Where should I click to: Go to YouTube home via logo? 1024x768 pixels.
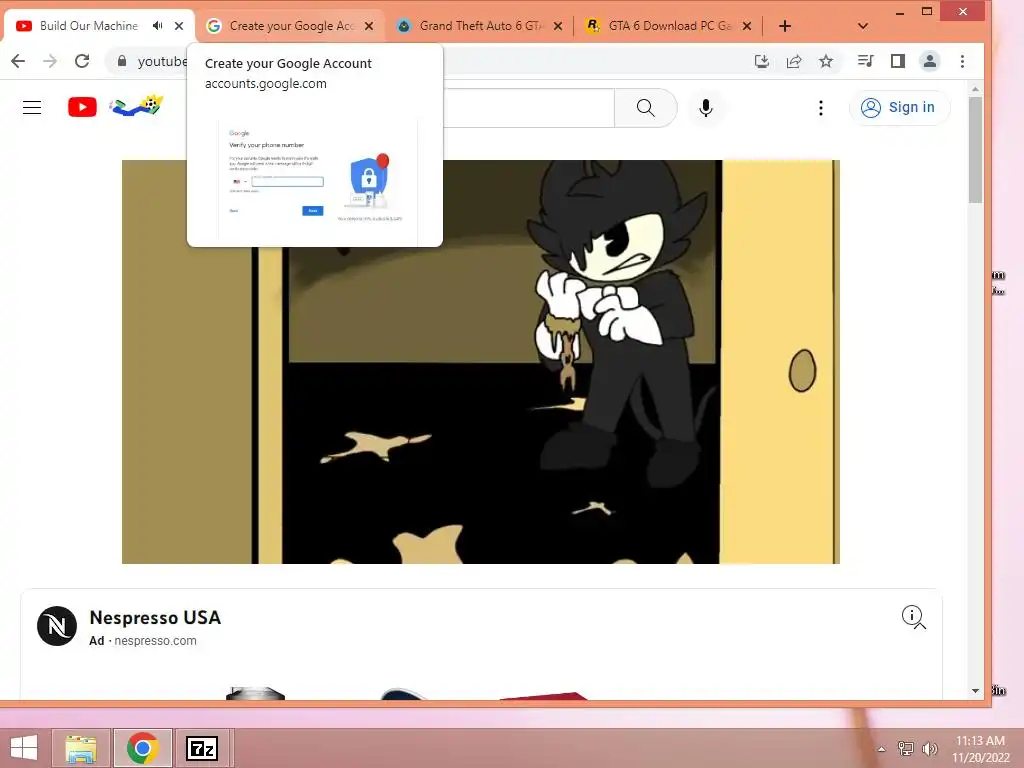82,107
